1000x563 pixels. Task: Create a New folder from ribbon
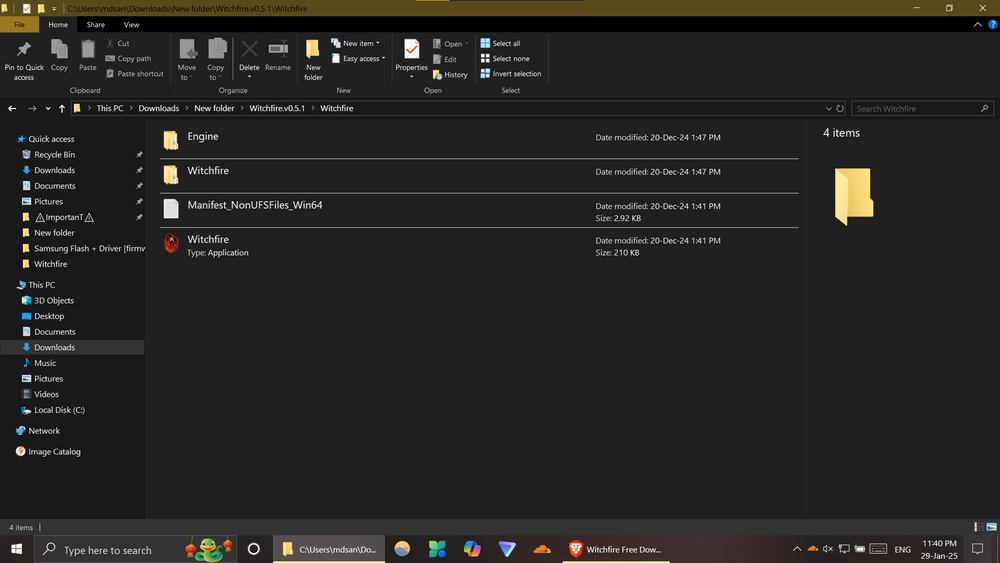coord(313,60)
